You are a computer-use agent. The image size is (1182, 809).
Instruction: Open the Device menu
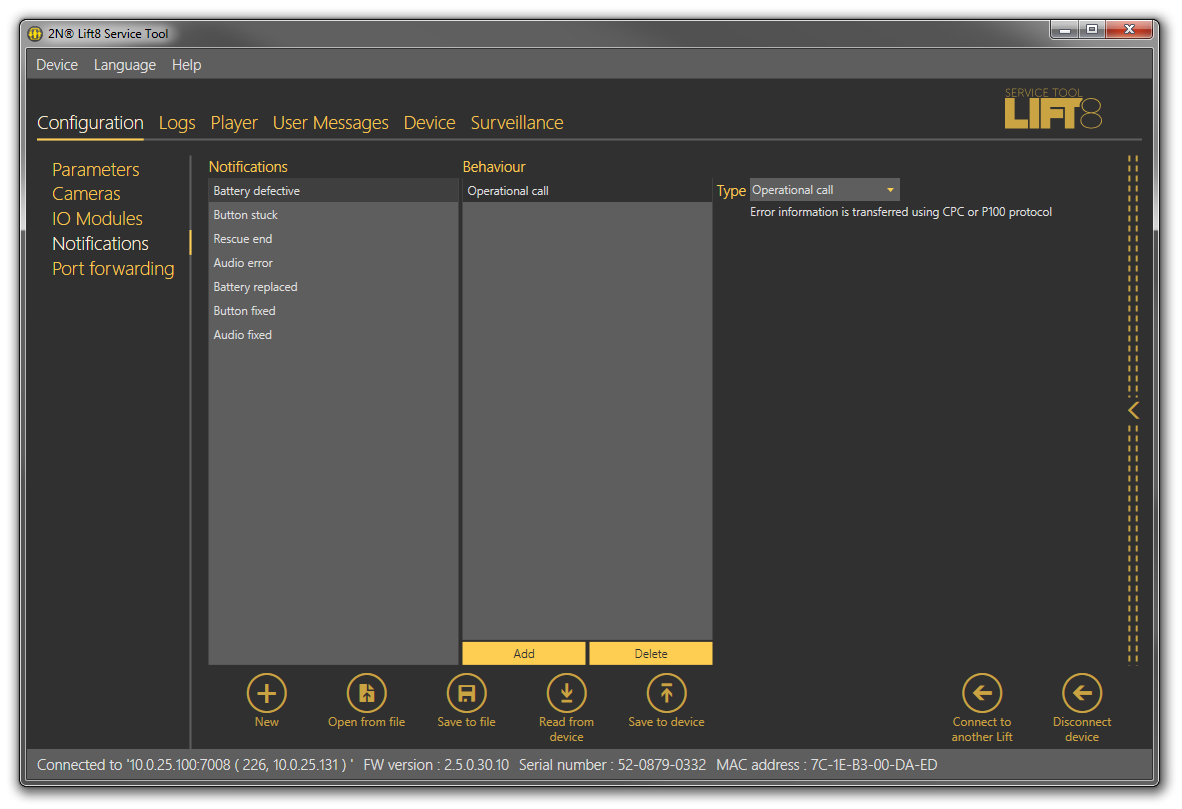point(57,65)
